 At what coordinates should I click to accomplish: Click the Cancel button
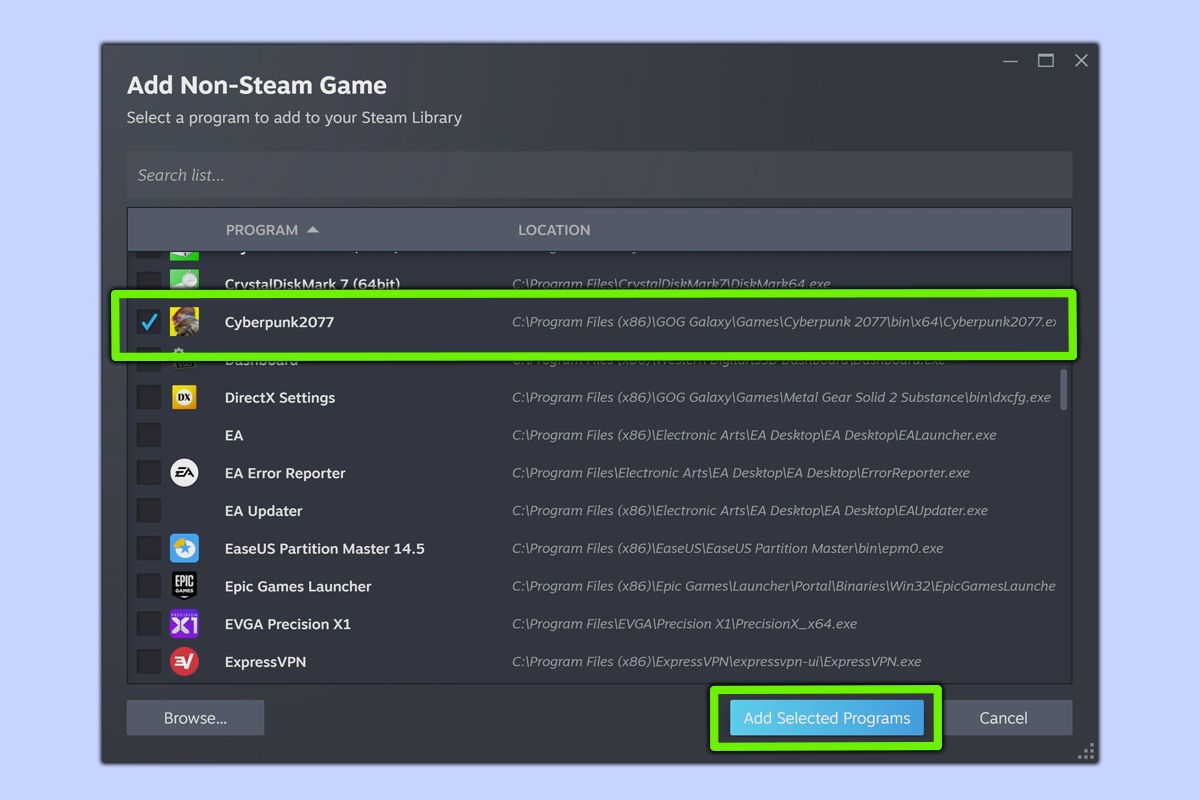1005,717
